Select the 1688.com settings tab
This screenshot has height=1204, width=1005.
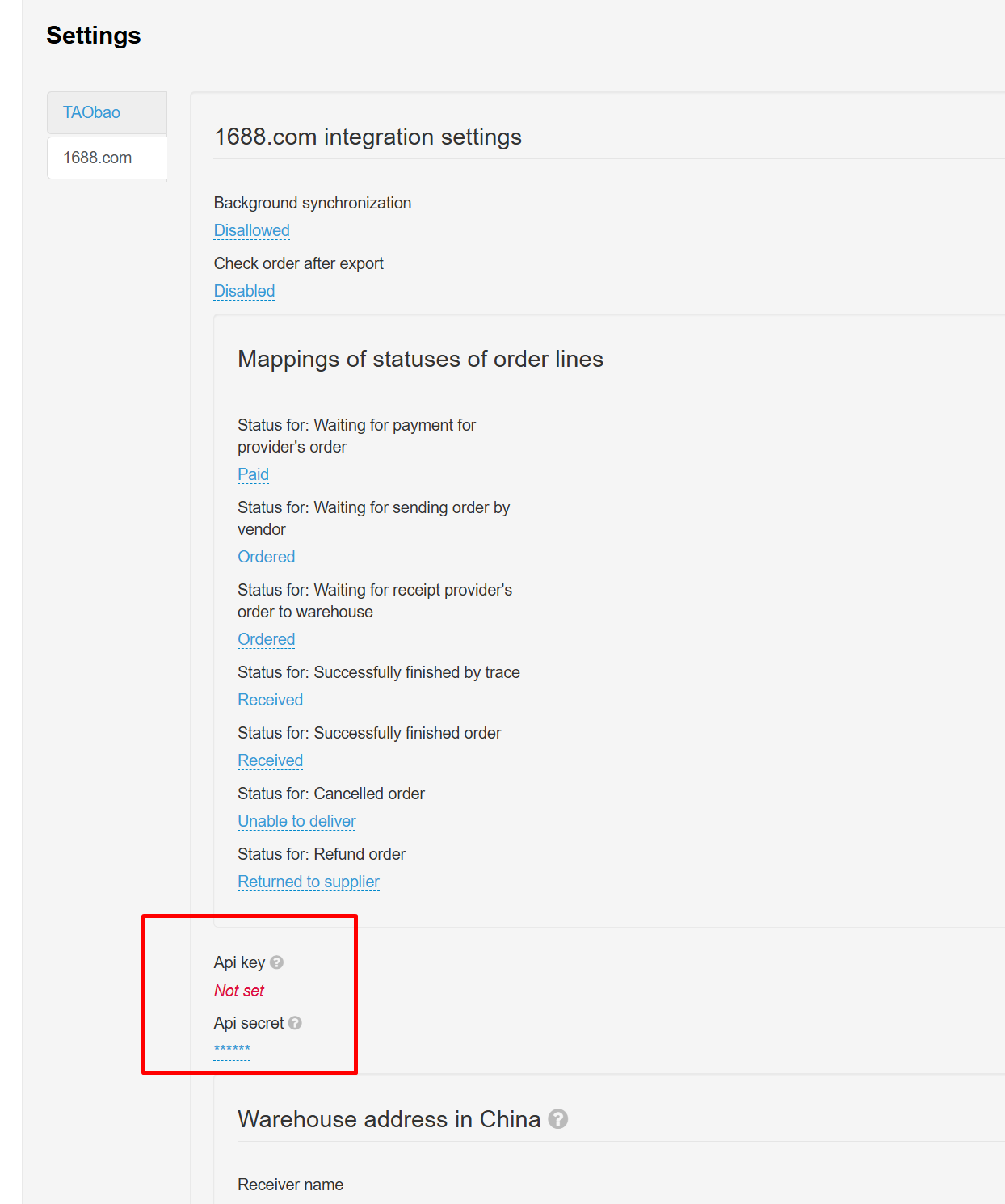click(98, 158)
